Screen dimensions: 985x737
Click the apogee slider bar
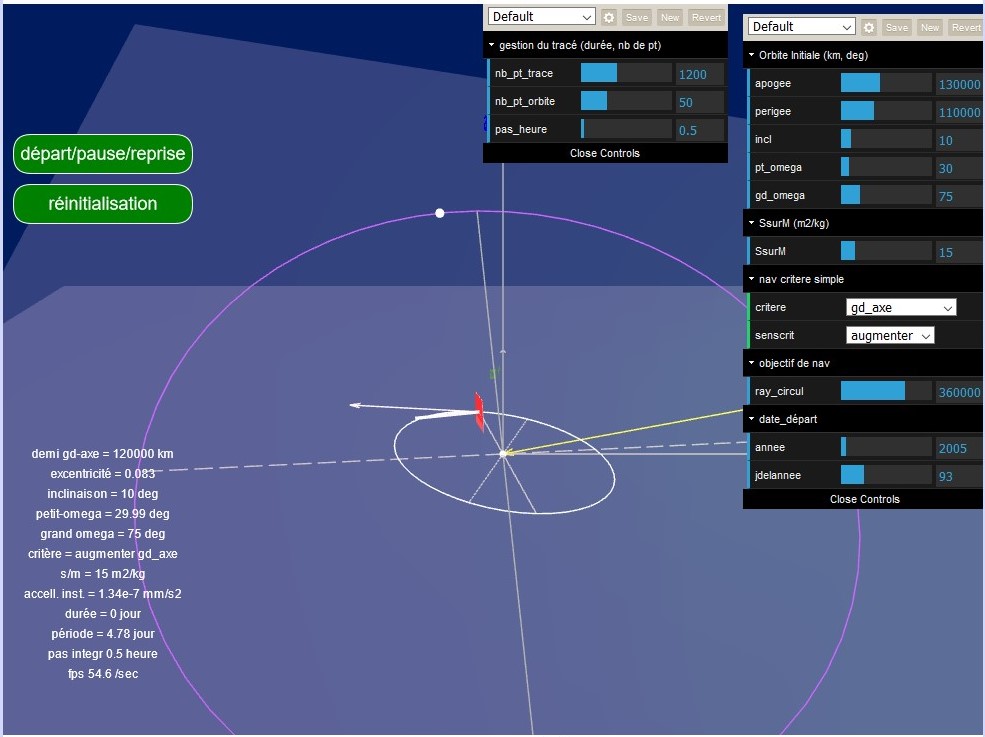(886, 83)
